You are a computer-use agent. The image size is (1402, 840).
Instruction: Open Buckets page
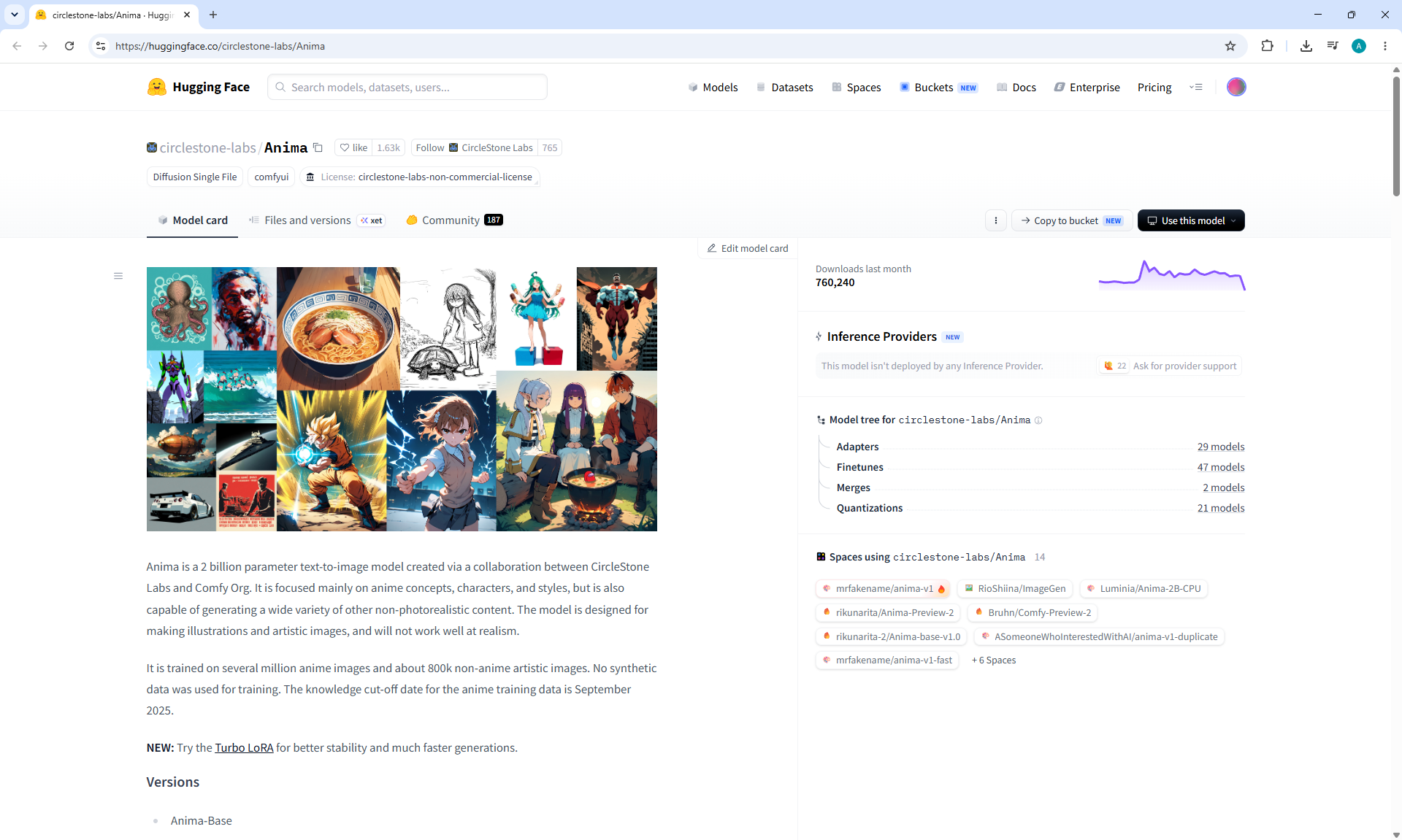(938, 88)
